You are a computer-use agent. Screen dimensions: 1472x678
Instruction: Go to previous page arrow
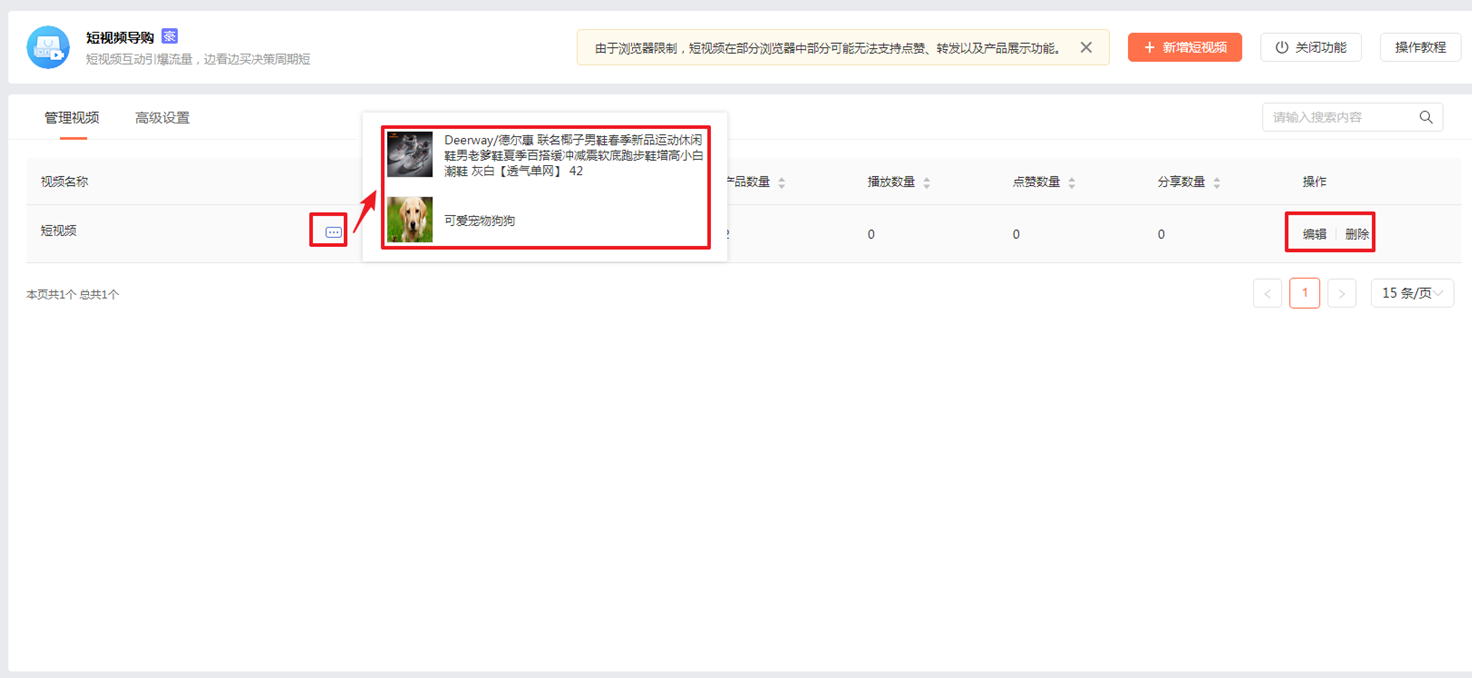tap(1267, 293)
